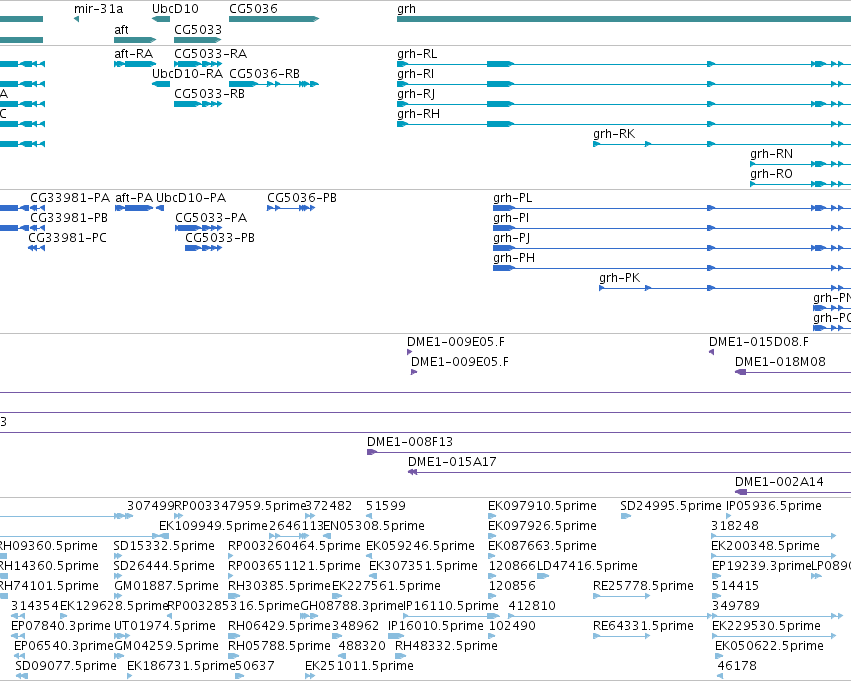This screenshot has height=681, width=851.
Task: Click the aft-PA protein label
Action: [134, 198]
